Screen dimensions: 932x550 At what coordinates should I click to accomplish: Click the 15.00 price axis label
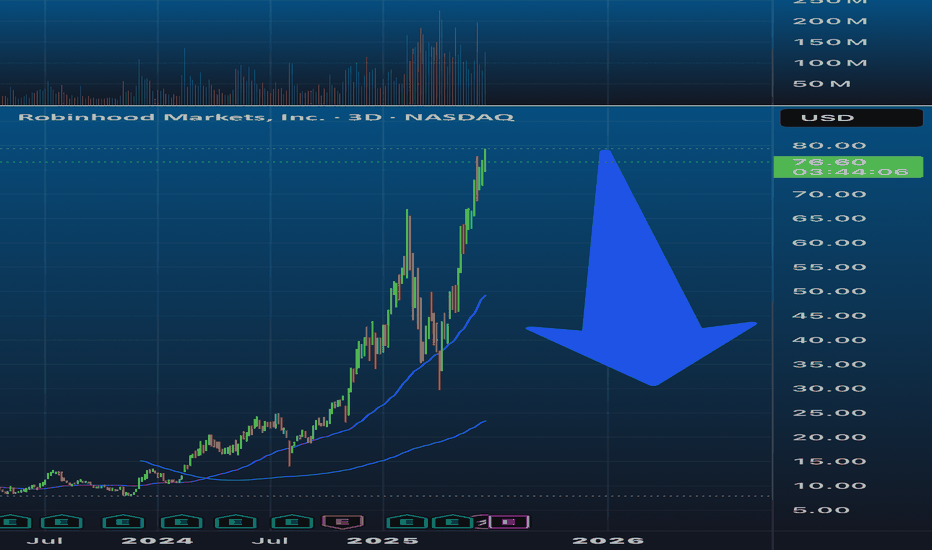point(829,462)
